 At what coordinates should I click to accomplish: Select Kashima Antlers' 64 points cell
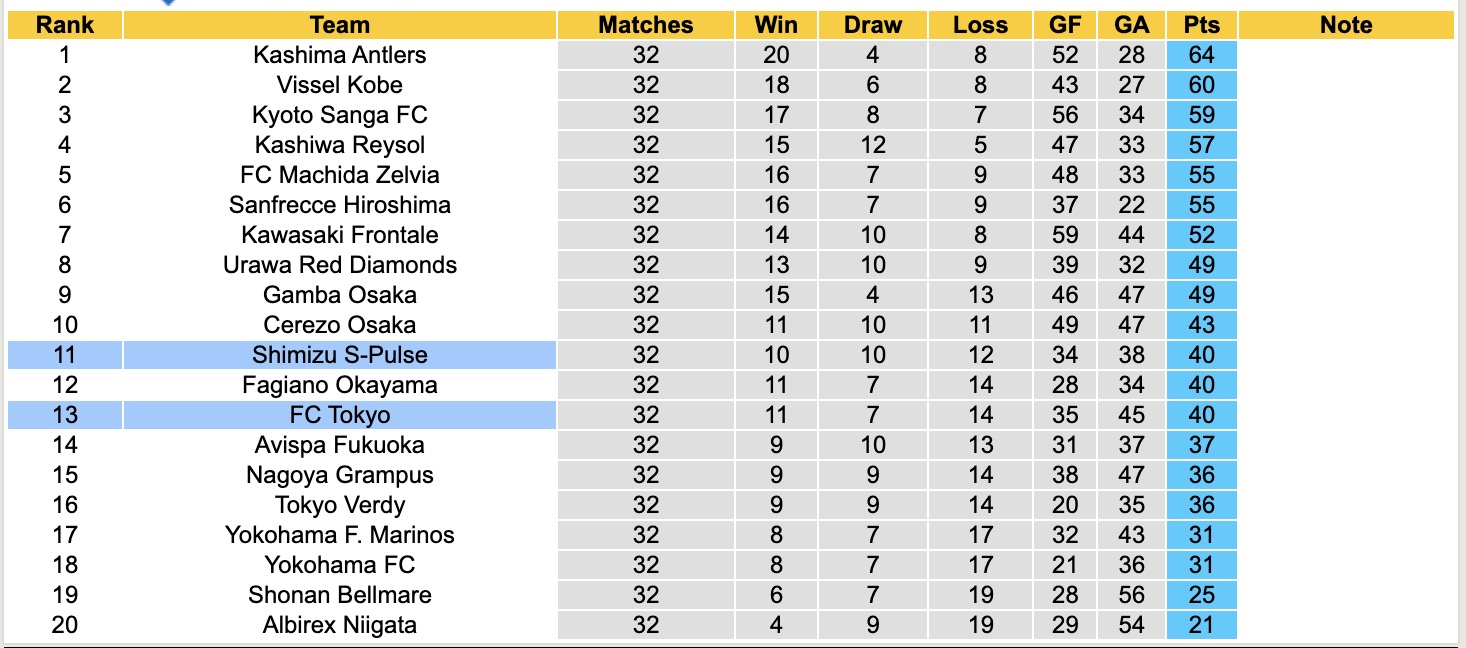[1201, 55]
